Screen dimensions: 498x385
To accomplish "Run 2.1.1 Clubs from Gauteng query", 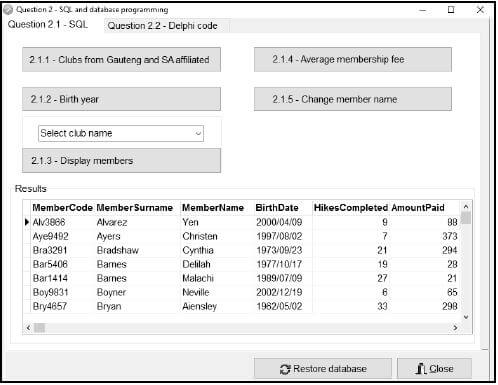I will pyautogui.click(x=121, y=60).
